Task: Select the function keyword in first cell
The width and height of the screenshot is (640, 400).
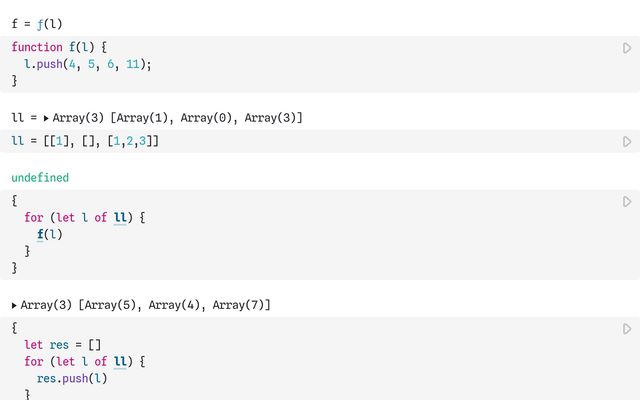Action: 37,47
